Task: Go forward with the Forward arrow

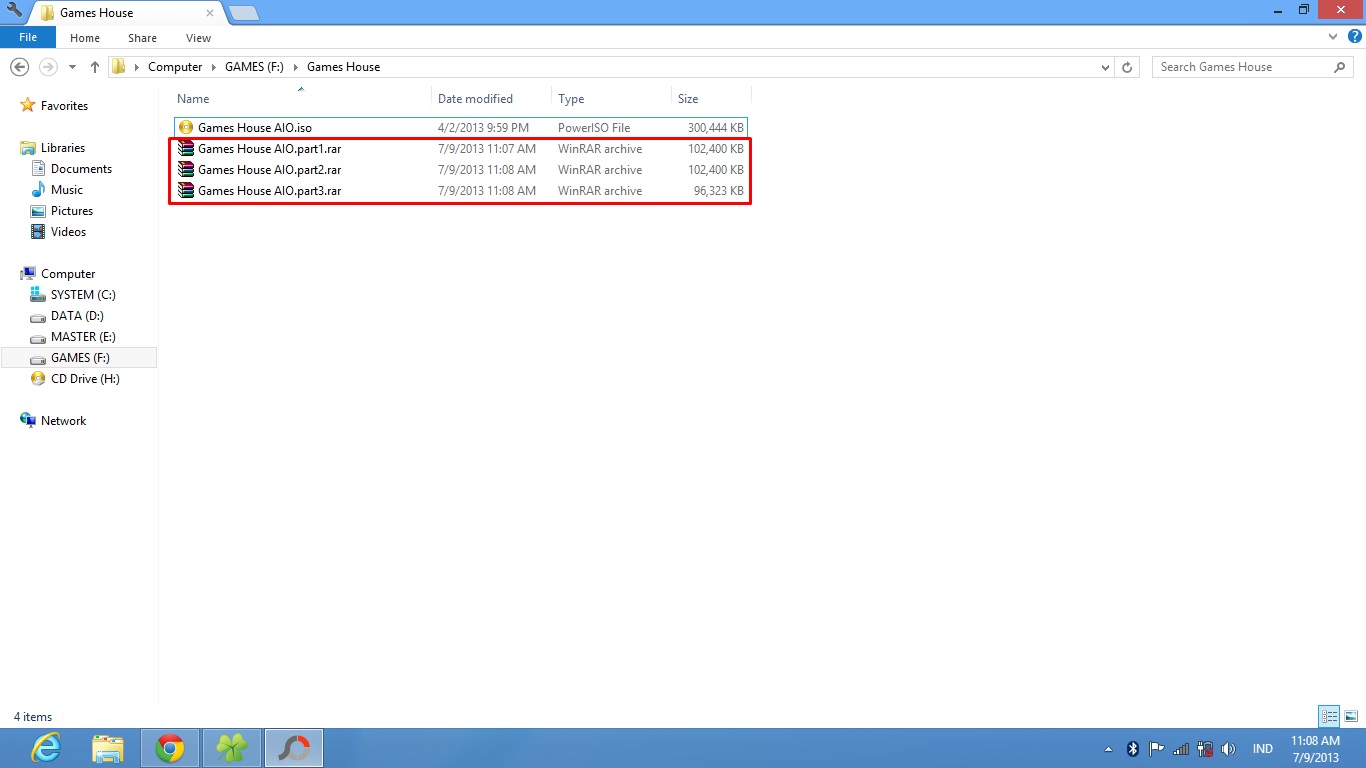Action: tap(47, 67)
